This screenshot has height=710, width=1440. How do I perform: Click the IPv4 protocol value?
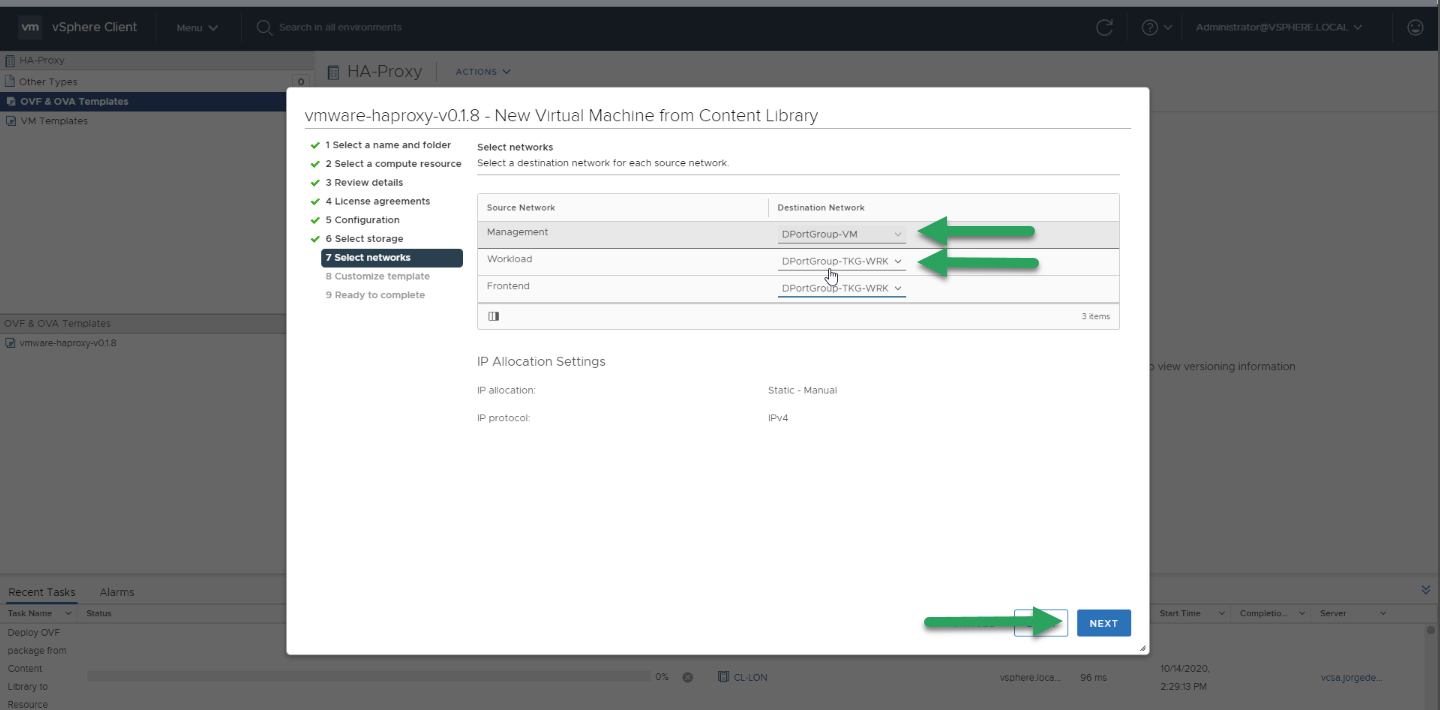777,418
